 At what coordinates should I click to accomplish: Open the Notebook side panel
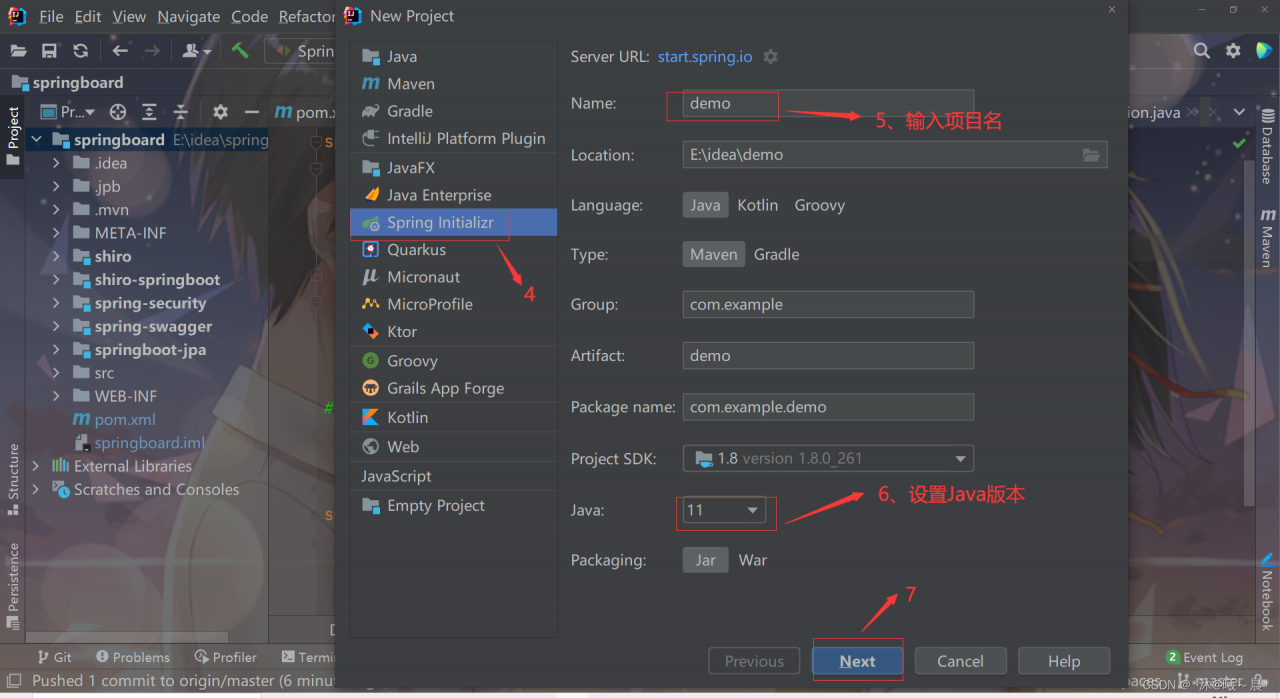(1267, 590)
